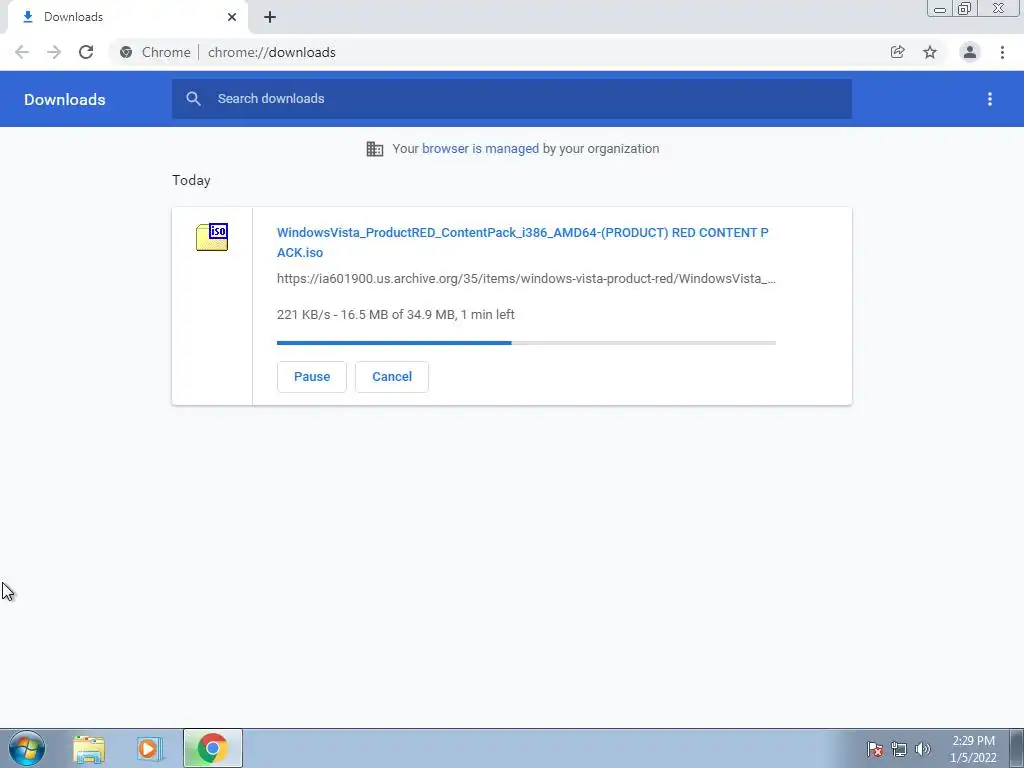
Task: Open the WindowsVista_ProductRED ISO file link
Action: coord(522,242)
